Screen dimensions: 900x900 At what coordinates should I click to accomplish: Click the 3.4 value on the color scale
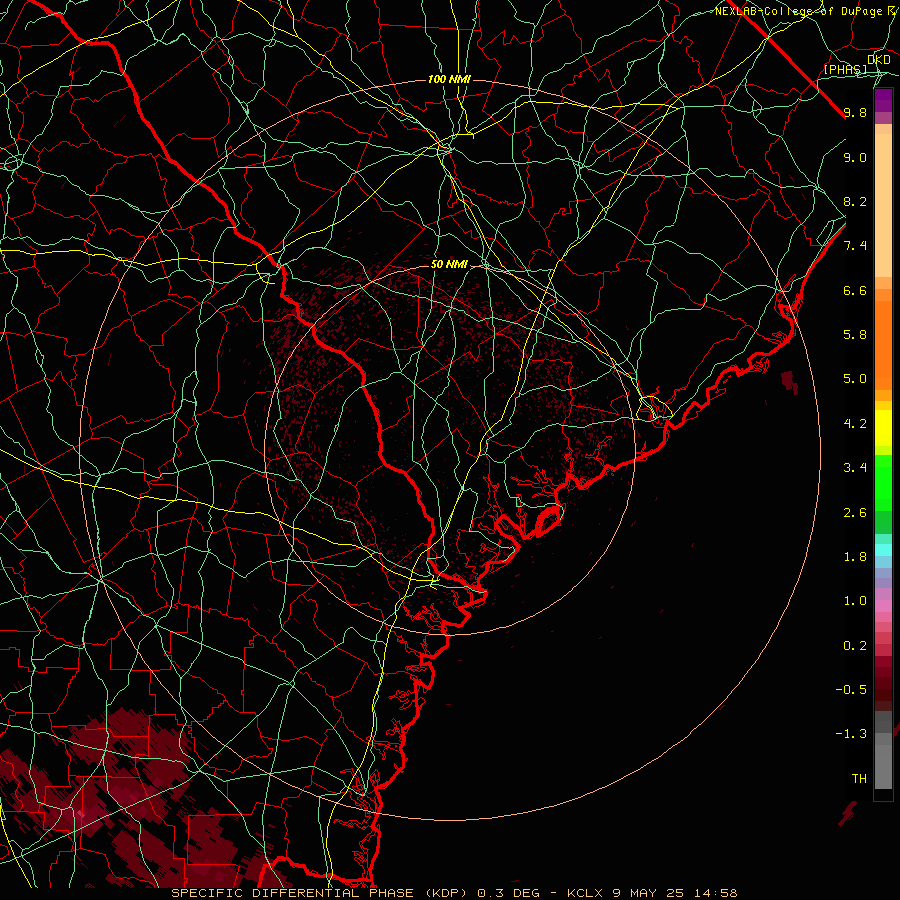tap(855, 468)
